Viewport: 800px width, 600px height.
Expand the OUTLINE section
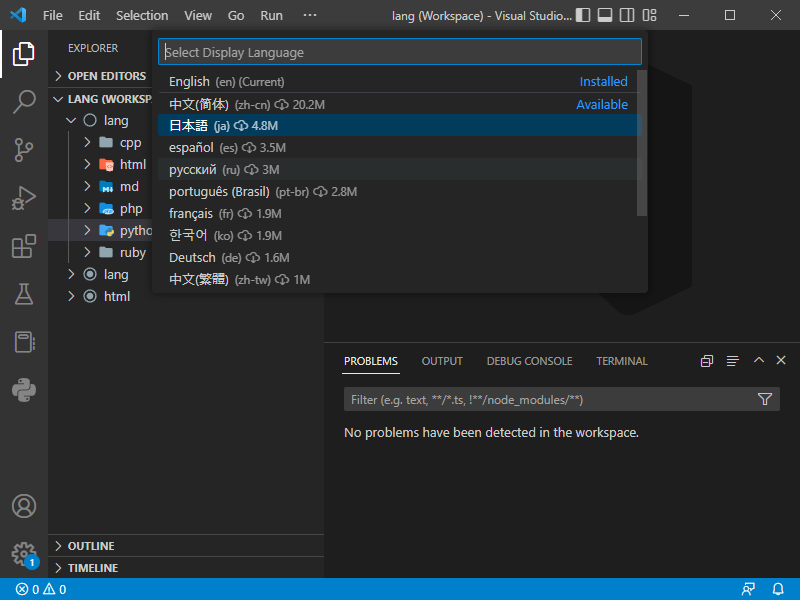pyautogui.click(x=186, y=546)
